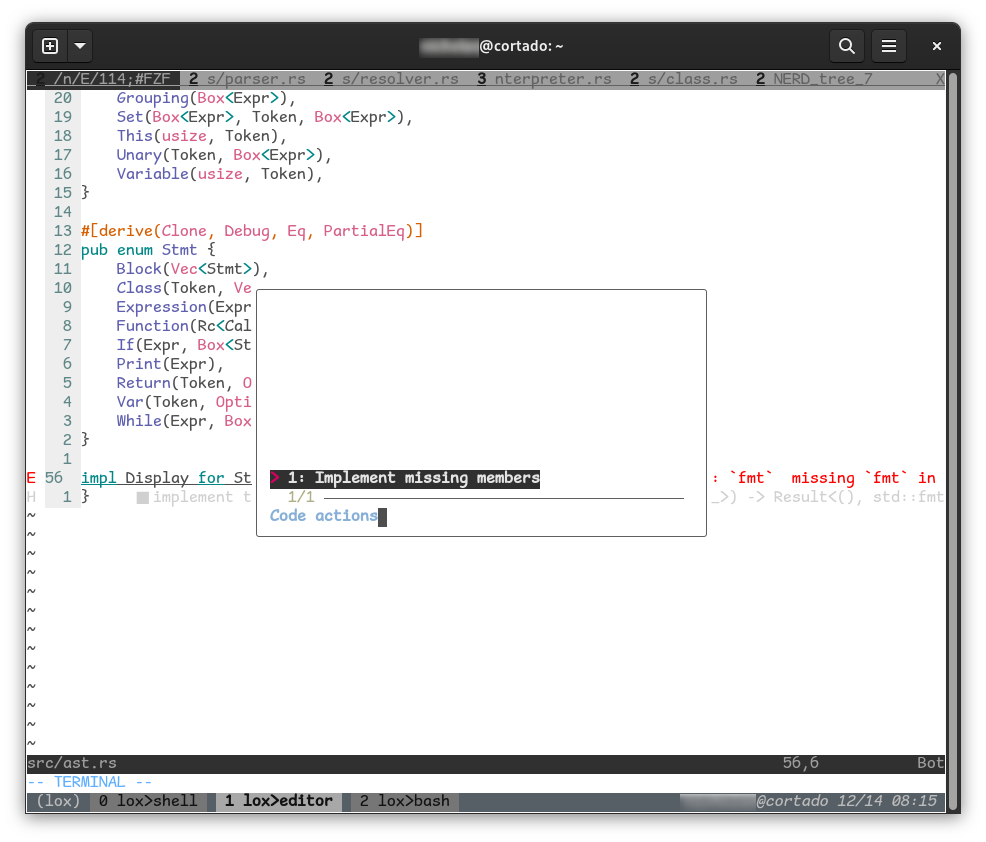Switch to the s/resolver.rs vim tab
This screenshot has height=842, width=986.
[391, 79]
